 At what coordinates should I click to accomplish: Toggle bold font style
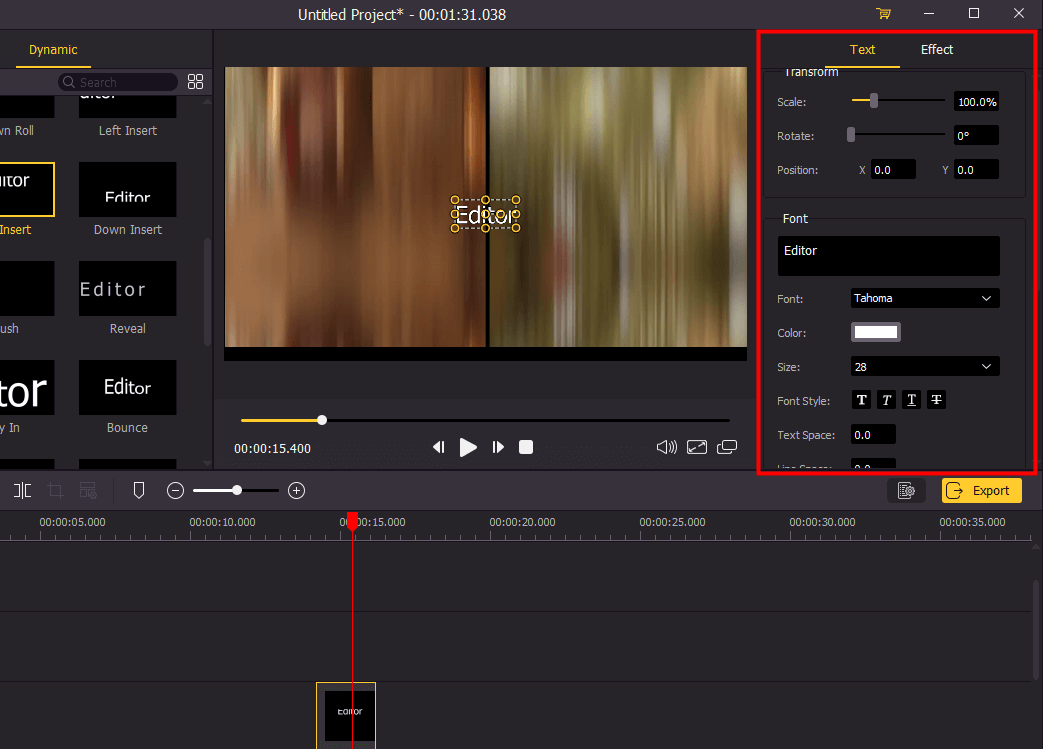(861, 400)
